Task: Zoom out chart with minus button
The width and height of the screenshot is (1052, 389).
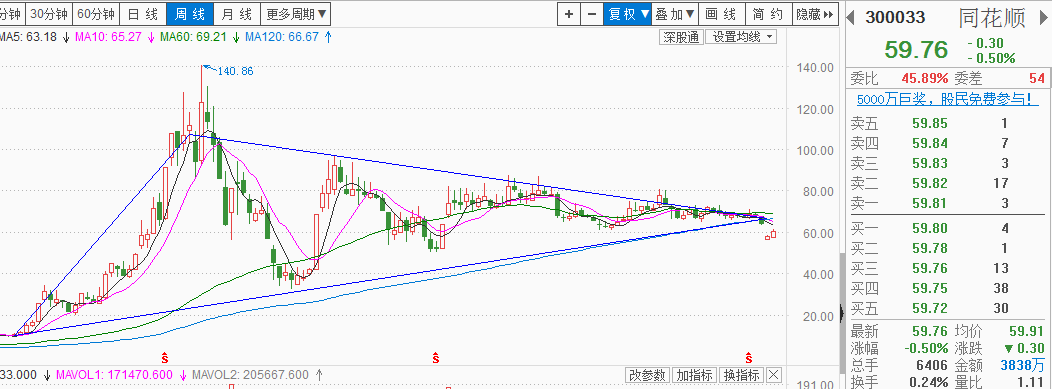Action: point(591,13)
